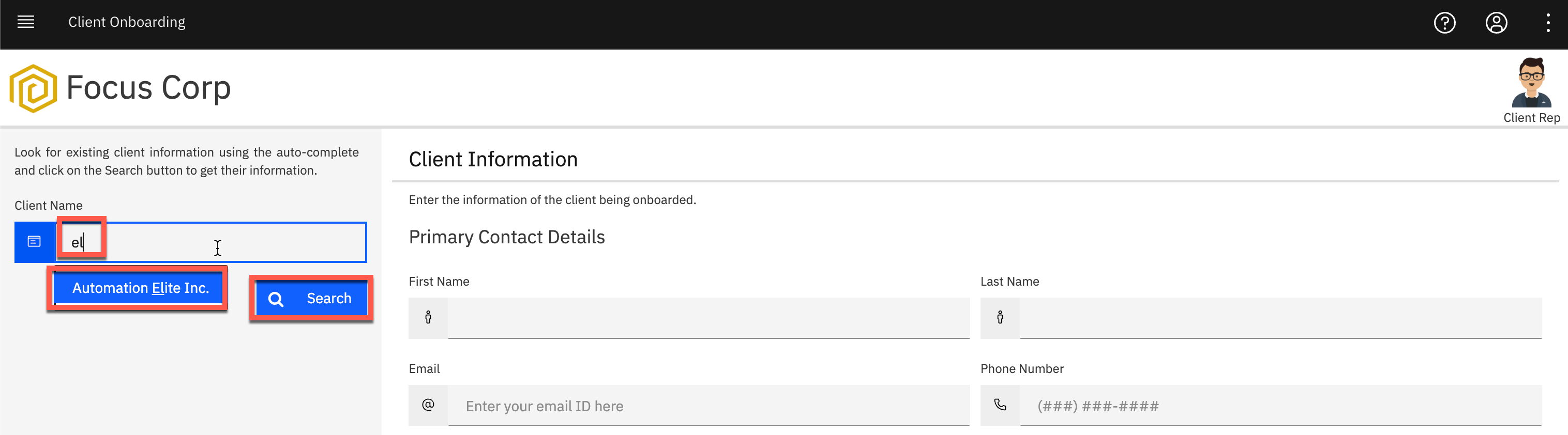
Task: Click into the Last Name field
Action: (1280, 318)
